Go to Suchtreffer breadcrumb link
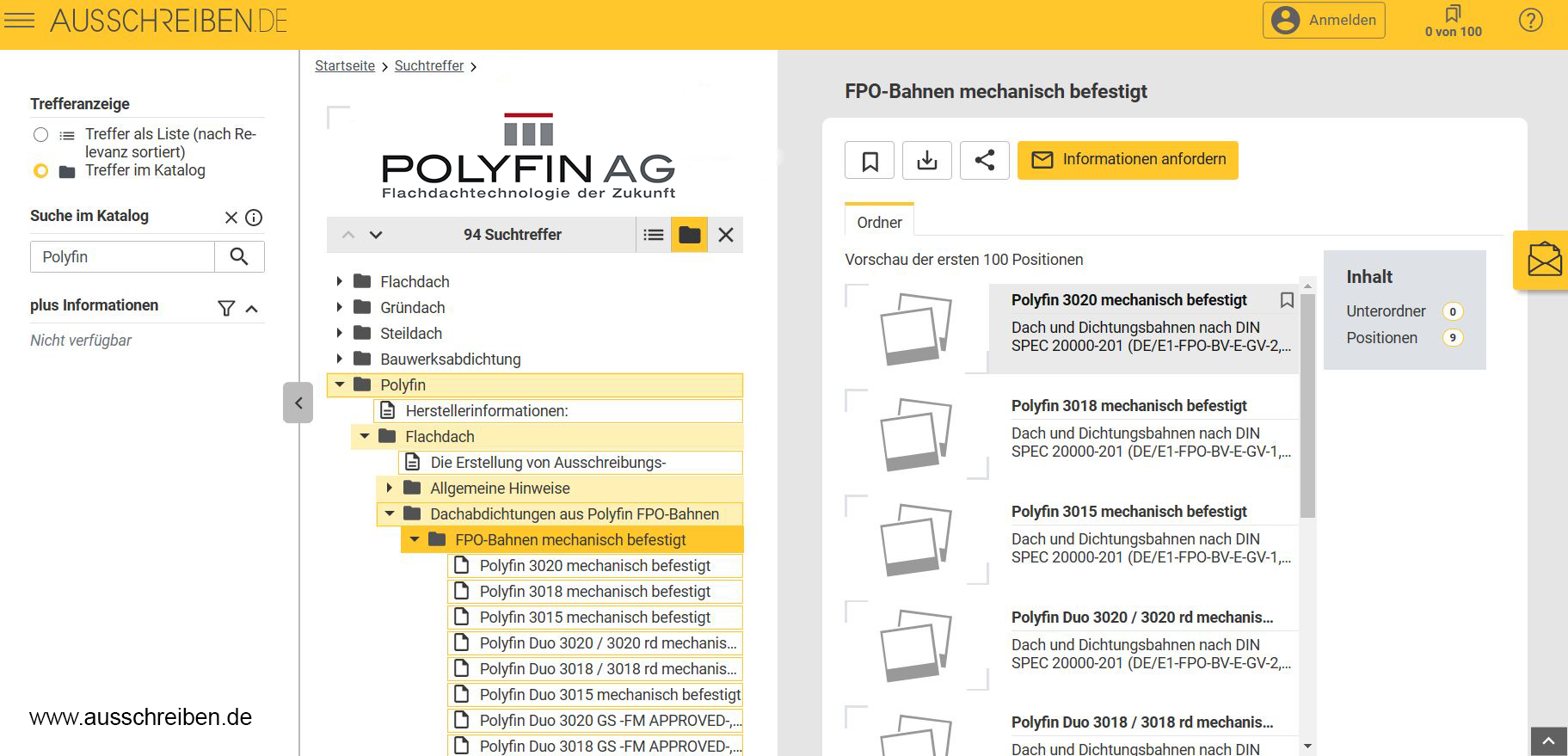The image size is (1568, 756). 429,66
